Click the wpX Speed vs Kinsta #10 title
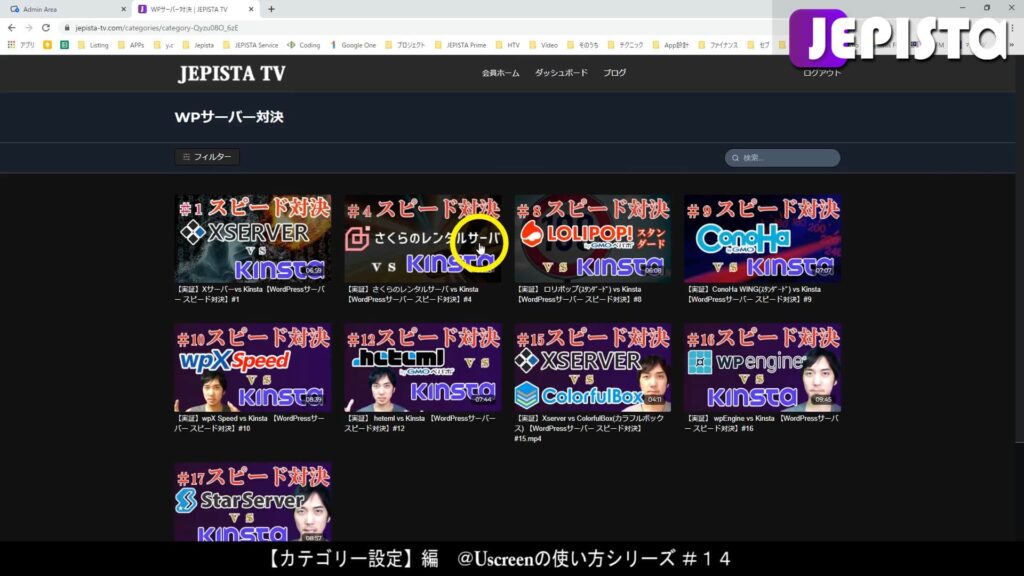This screenshot has width=1024, height=576. (x=250, y=423)
